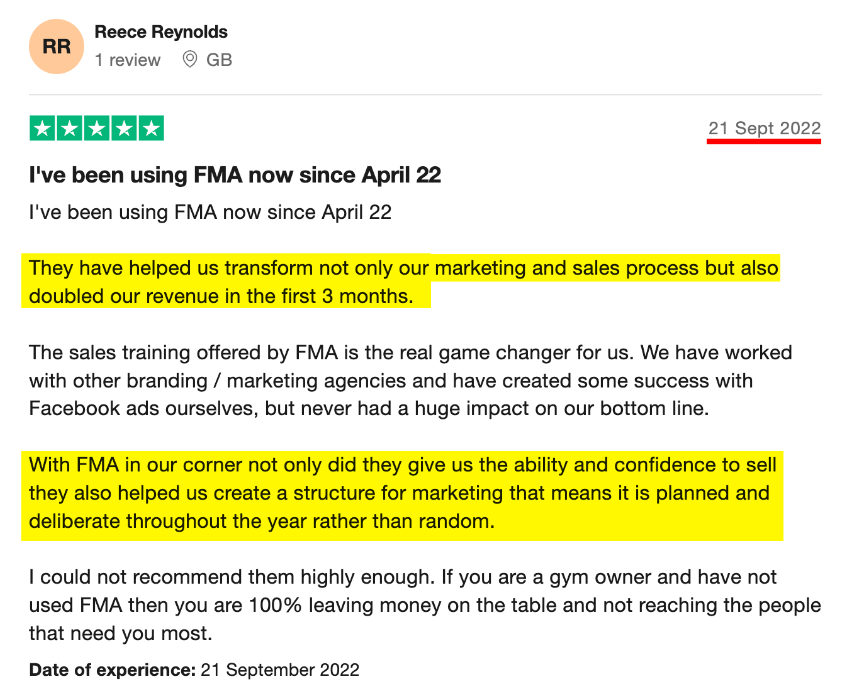Open Reece Reynolds profile name
This screenshot has width=854, height=694.
click(161, 32)
